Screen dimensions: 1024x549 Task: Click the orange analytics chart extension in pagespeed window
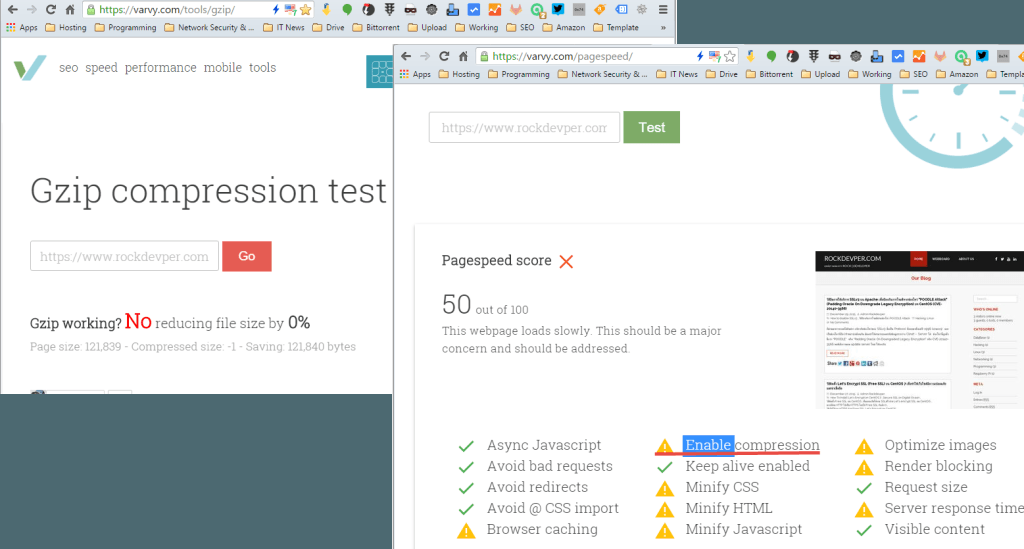coord(919,56)
